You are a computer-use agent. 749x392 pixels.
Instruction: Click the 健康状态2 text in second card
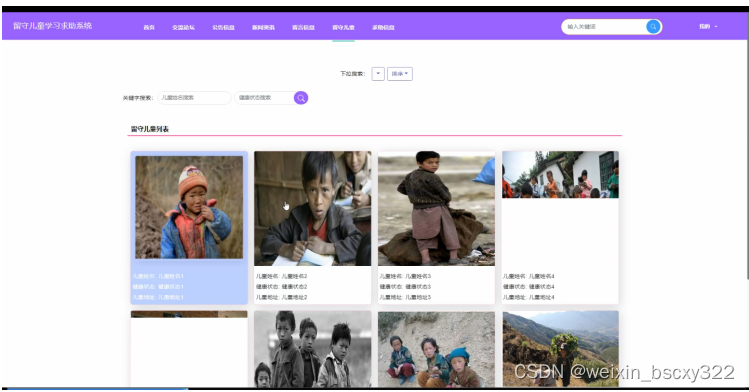pyautogui.click(x=294, y=287)
